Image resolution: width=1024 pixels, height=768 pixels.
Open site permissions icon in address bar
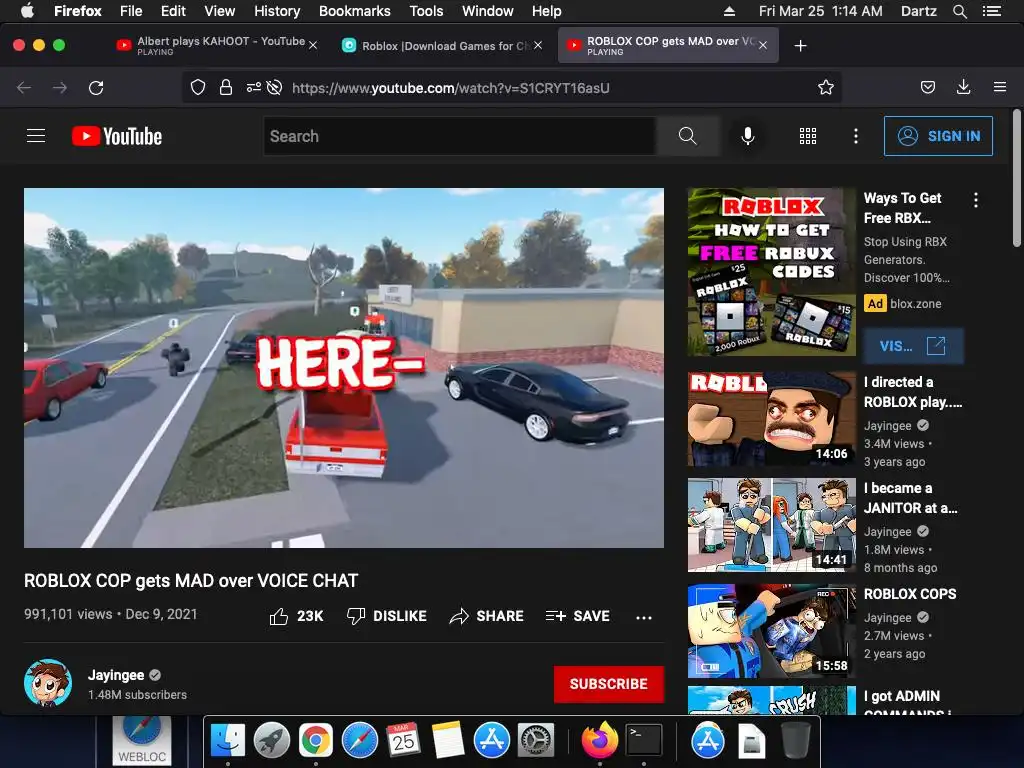(253, 88)
